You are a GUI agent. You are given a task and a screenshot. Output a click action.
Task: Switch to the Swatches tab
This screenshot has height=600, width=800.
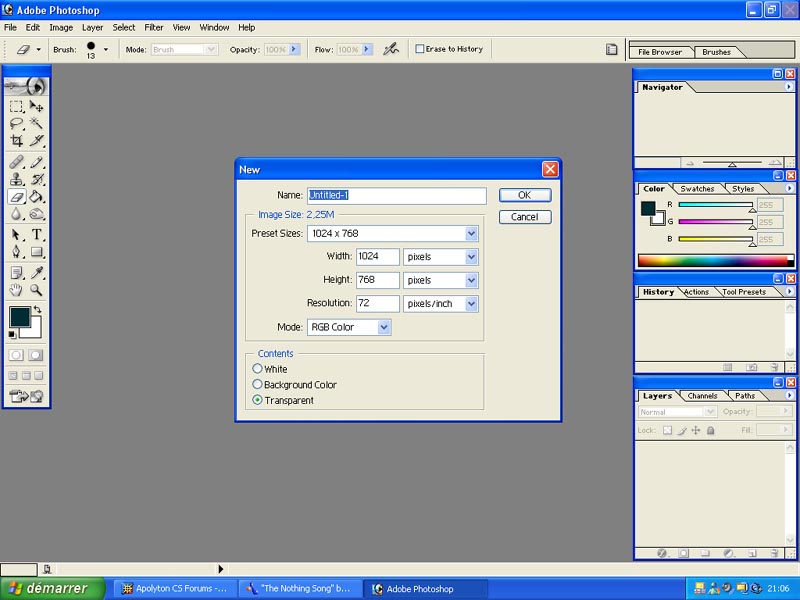697,189
